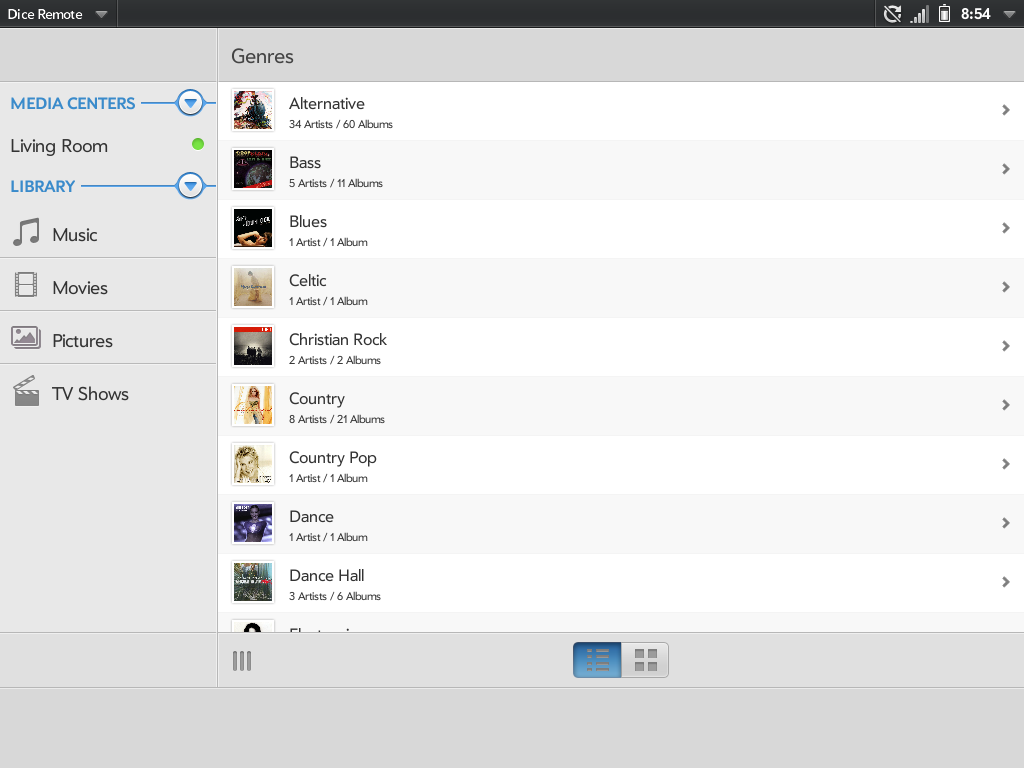Open TV Shows via clapperboard icon
Viewport: 1024px width, 768px height.
[26, 391]
